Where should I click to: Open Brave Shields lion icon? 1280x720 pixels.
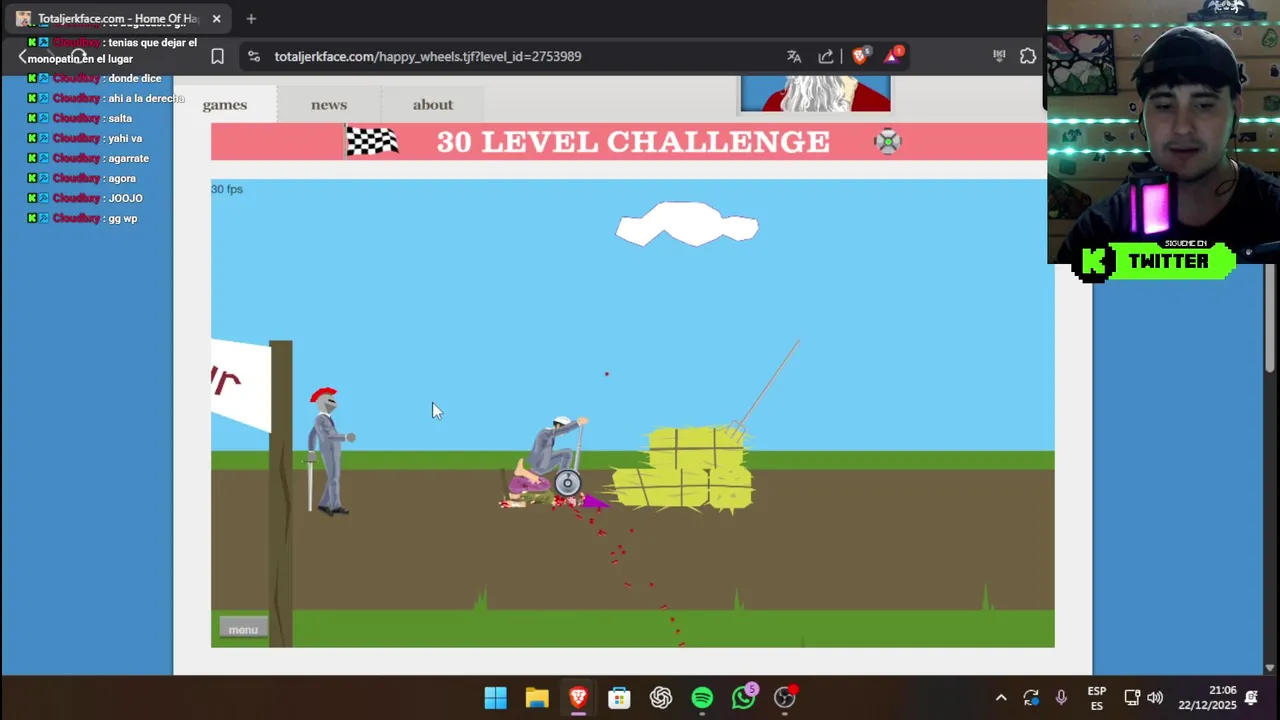tap(860, 55)
